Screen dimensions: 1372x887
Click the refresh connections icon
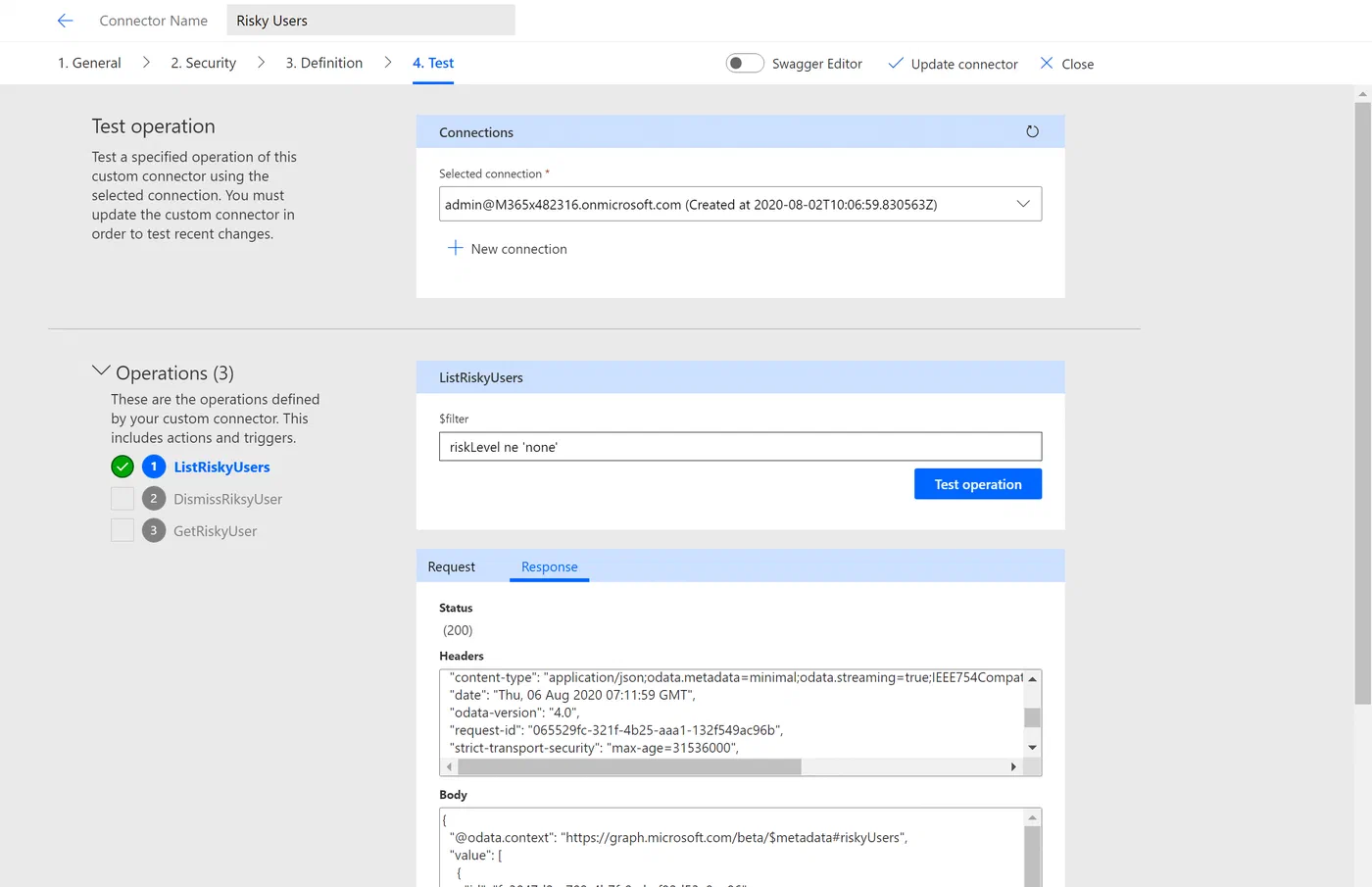coord(1032,131)
